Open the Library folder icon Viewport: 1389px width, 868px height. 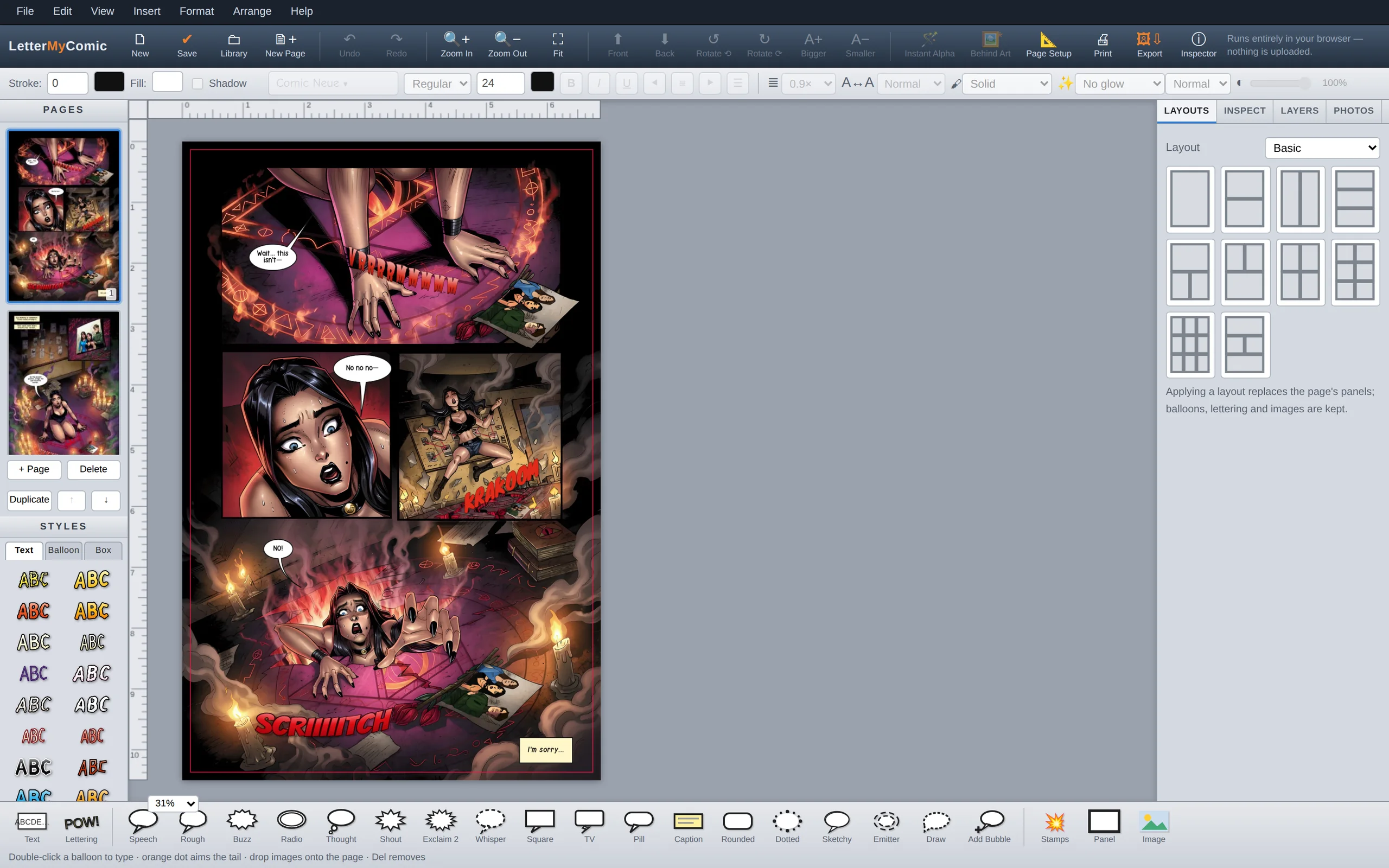point(234,39)
